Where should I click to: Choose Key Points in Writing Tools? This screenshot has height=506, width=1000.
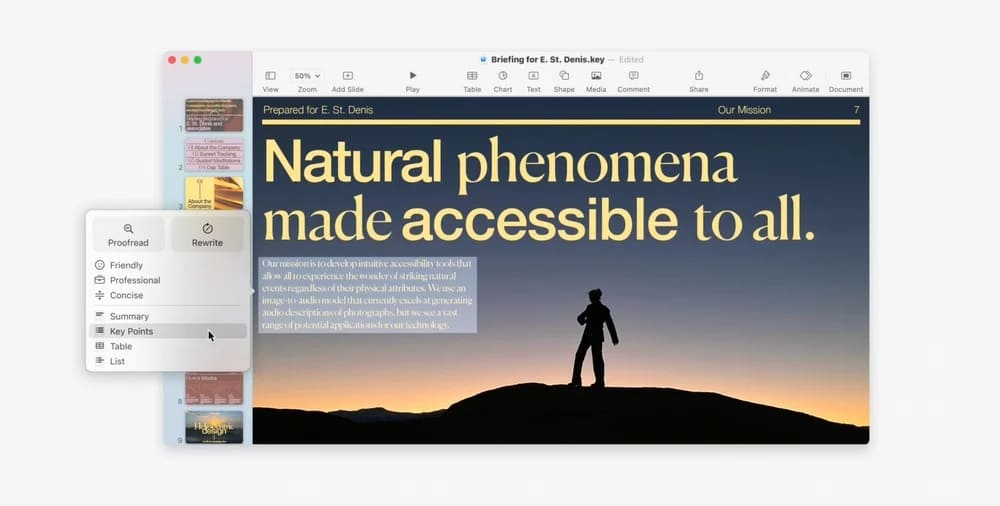131,331
